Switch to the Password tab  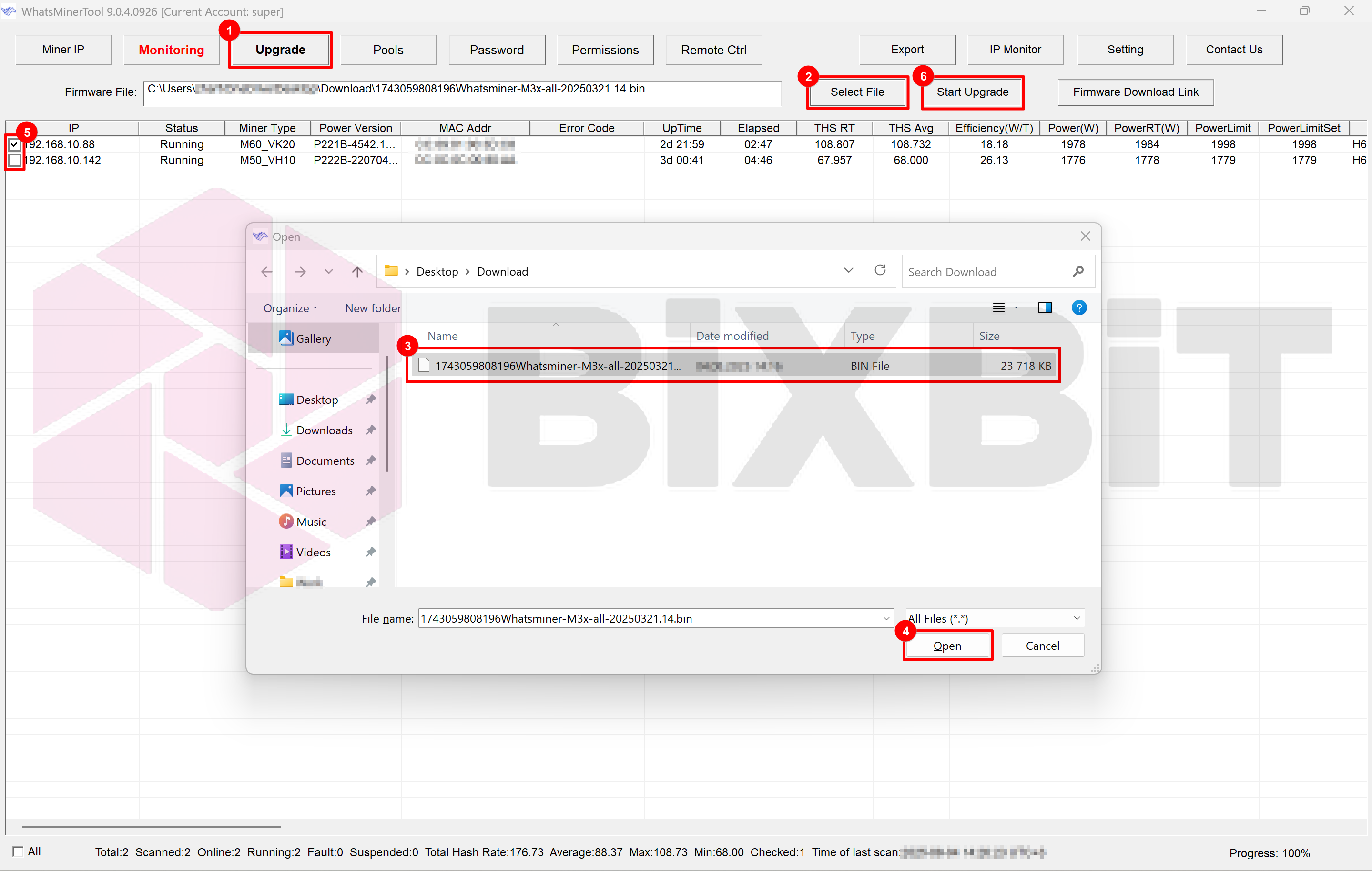(497, 50)
